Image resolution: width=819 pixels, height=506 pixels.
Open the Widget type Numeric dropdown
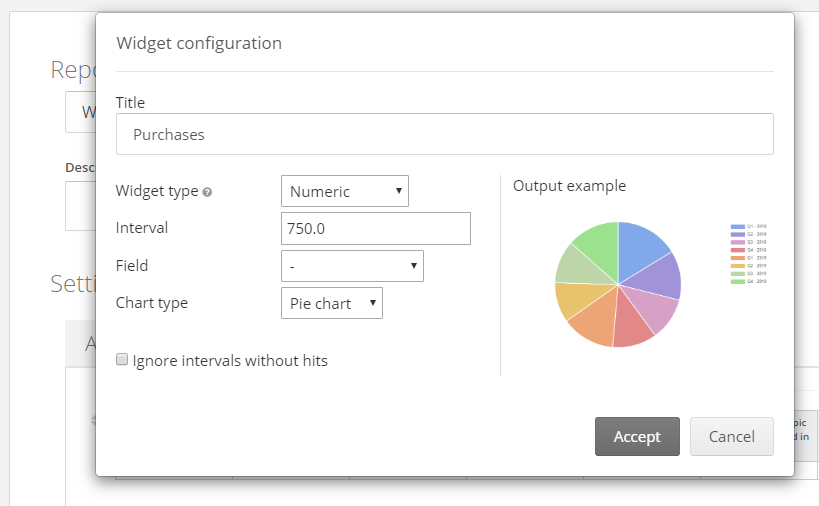(x=345, y=190)
